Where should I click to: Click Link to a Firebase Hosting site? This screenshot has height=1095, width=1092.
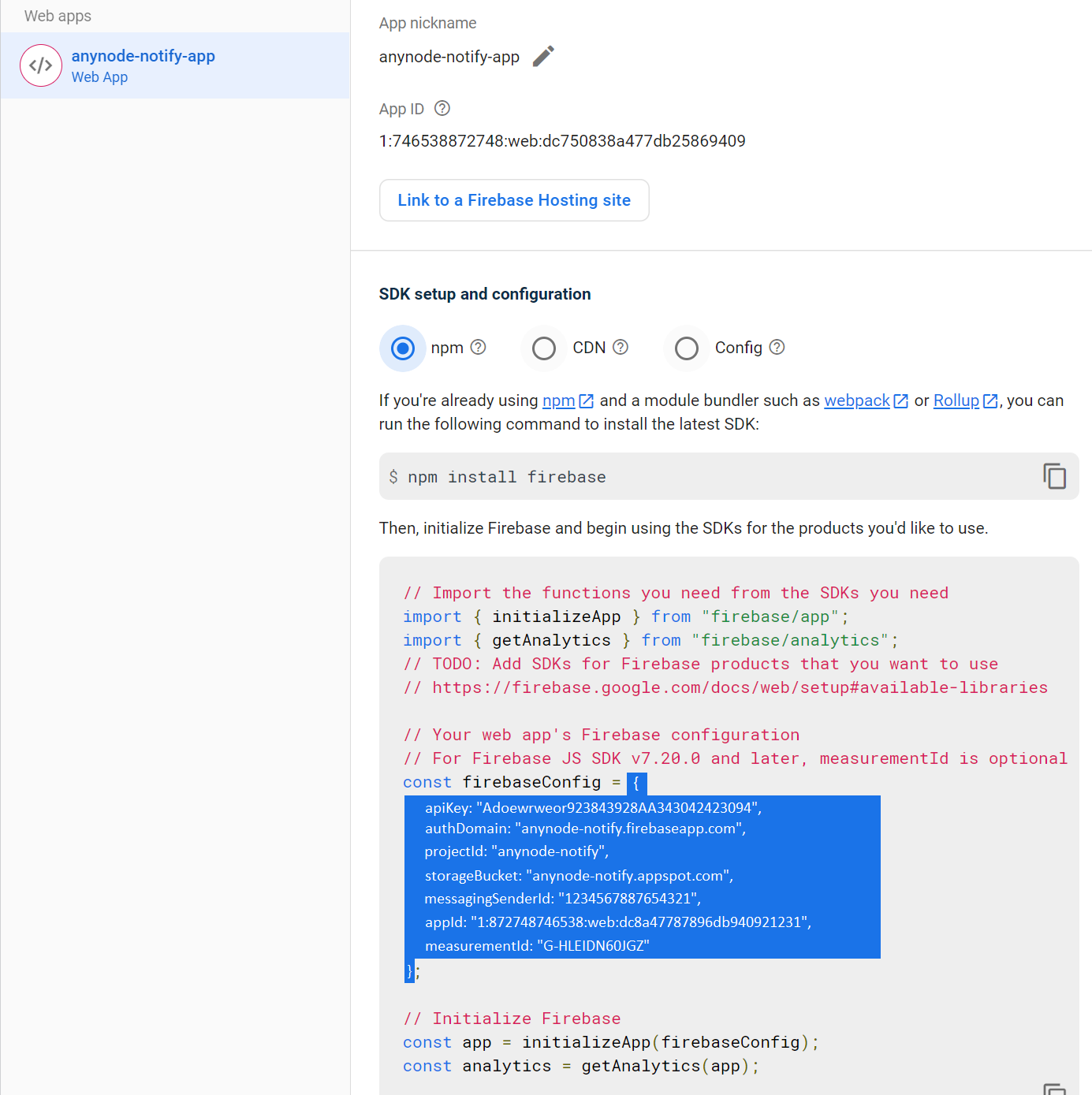tap(514, 200)
